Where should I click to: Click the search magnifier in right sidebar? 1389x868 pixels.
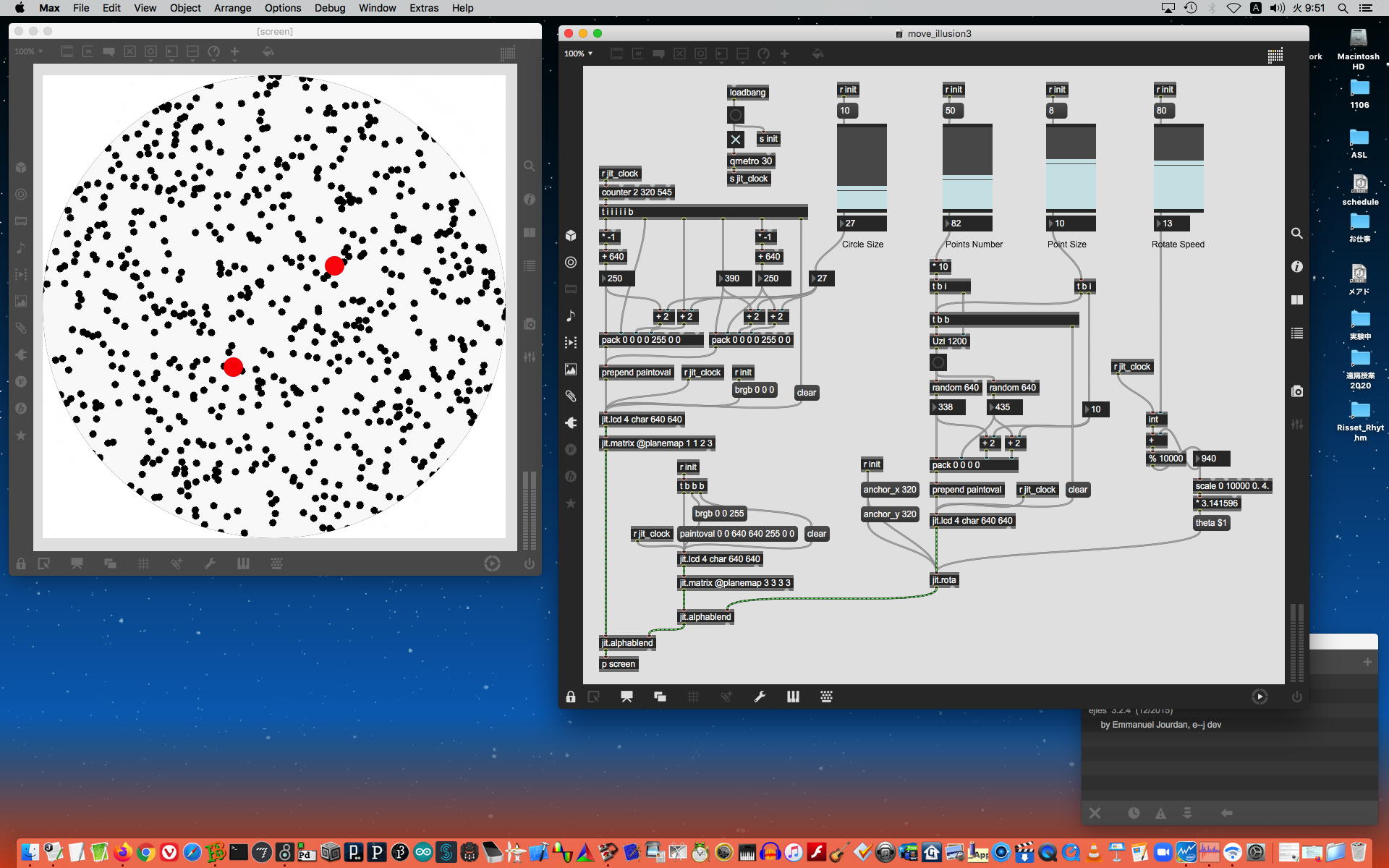tap(1296, 234)
